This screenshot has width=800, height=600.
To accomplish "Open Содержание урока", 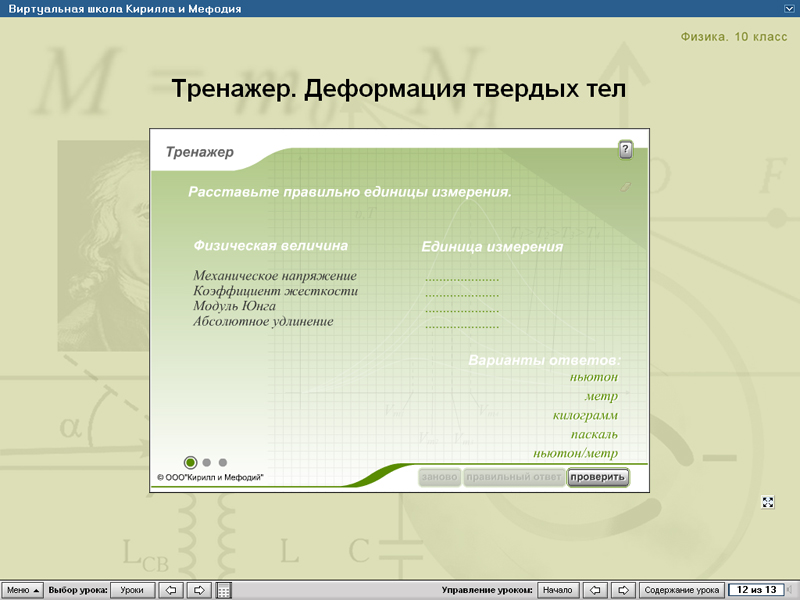I will click(x=682, y=589).
